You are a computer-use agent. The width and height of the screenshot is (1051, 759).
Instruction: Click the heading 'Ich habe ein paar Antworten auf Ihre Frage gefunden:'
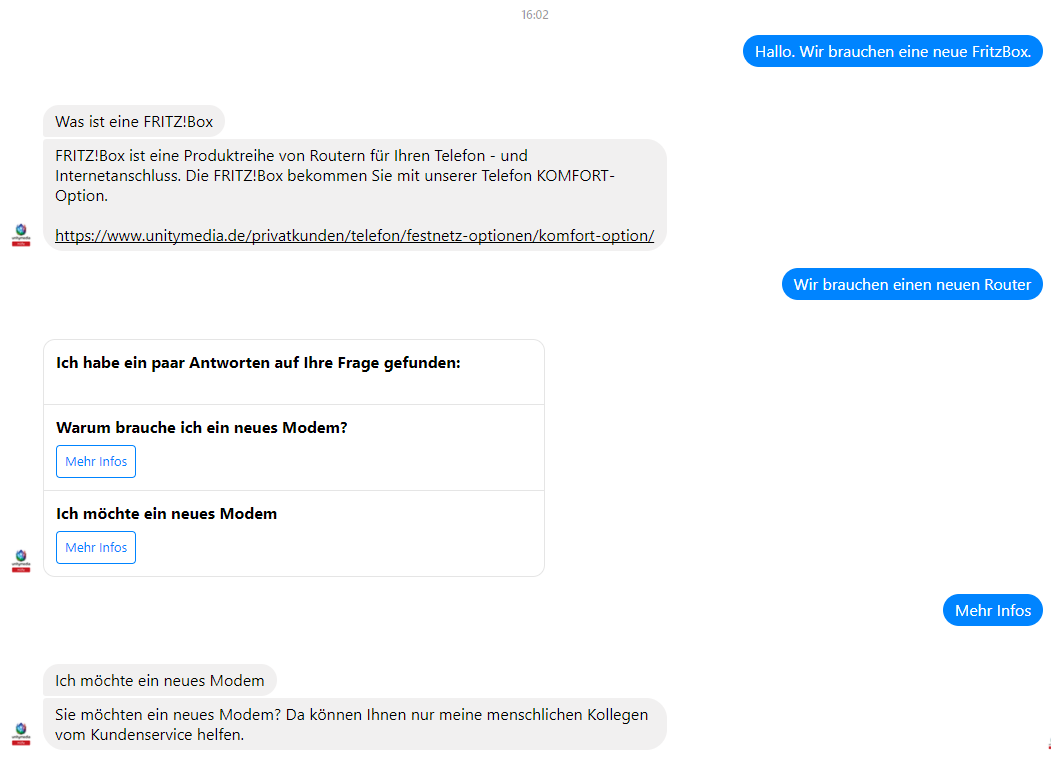pos(258,363)
